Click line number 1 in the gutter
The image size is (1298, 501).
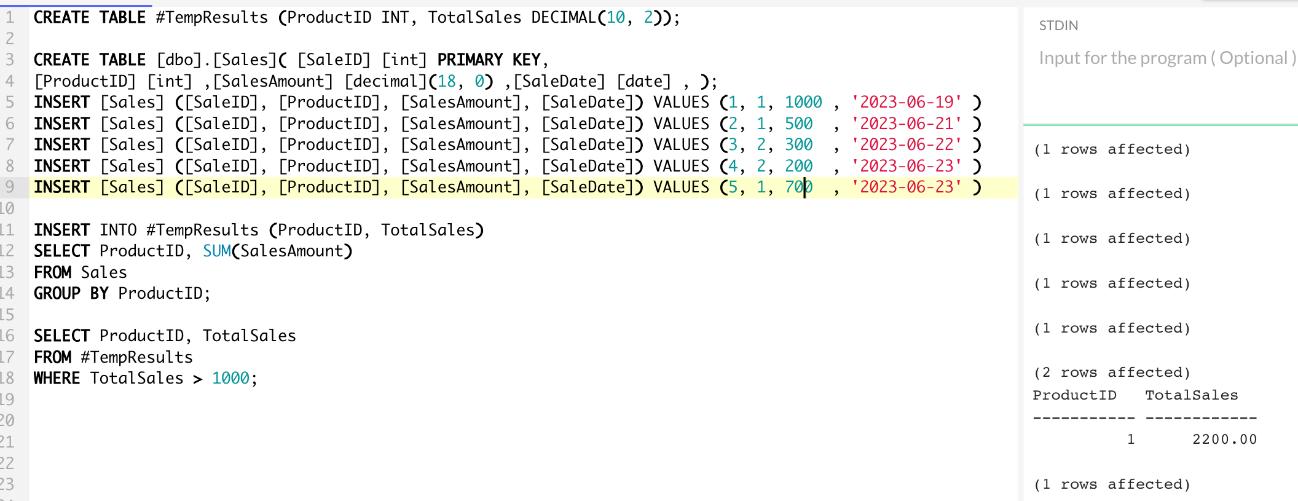[x=8, y=18]
